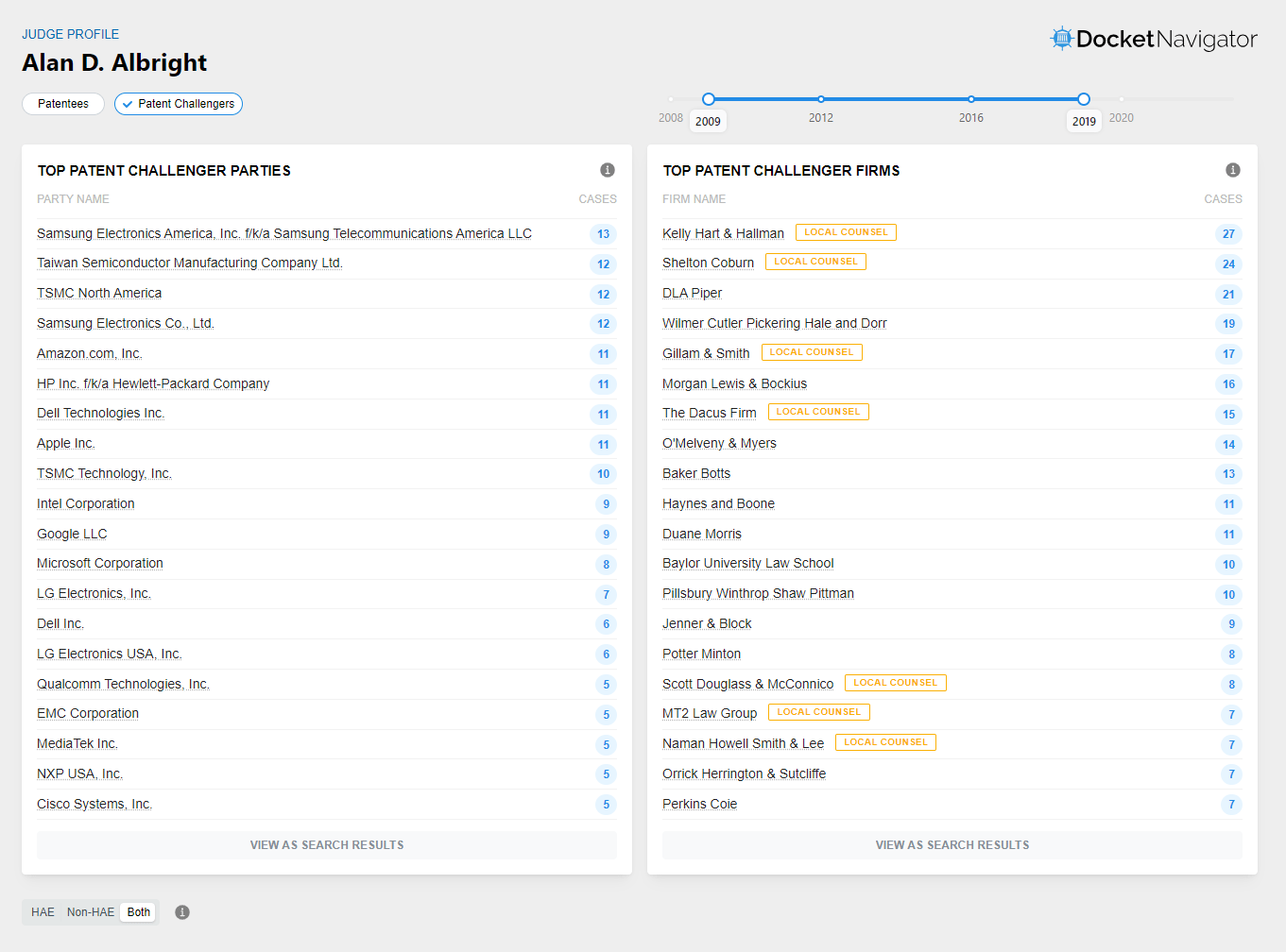This screenshot has width=1286, height=952.
Task: Click Local Counsel tag beside The Dacus Firm
Action: point(817,412)
